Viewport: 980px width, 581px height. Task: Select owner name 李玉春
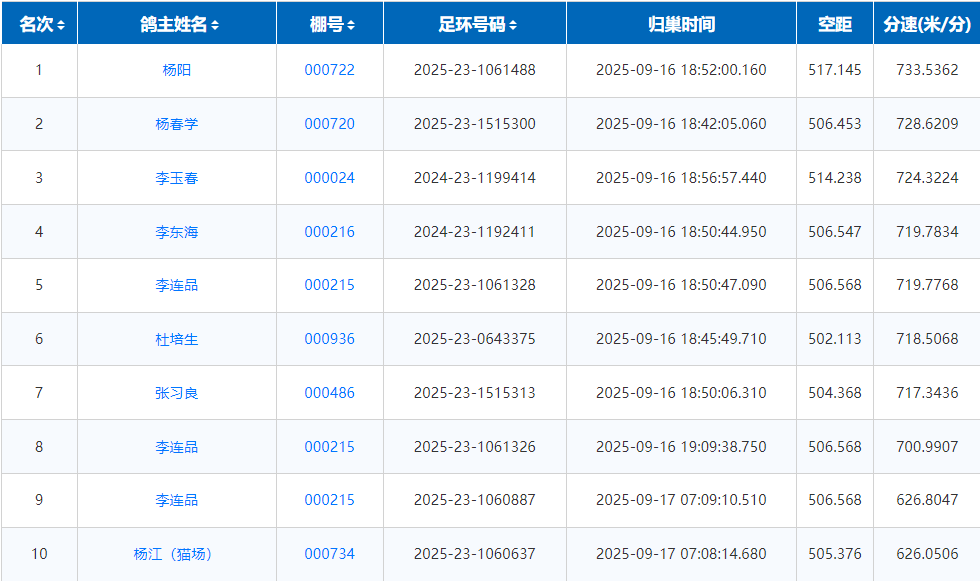tap(177, 178)
